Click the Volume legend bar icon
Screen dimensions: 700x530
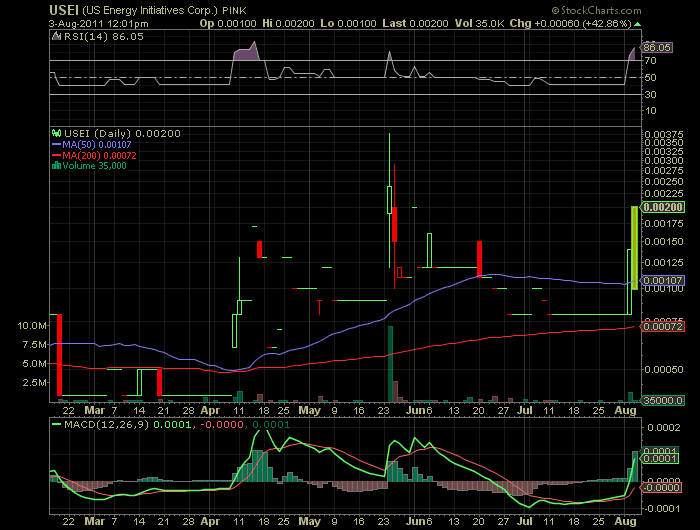(57, 166)
